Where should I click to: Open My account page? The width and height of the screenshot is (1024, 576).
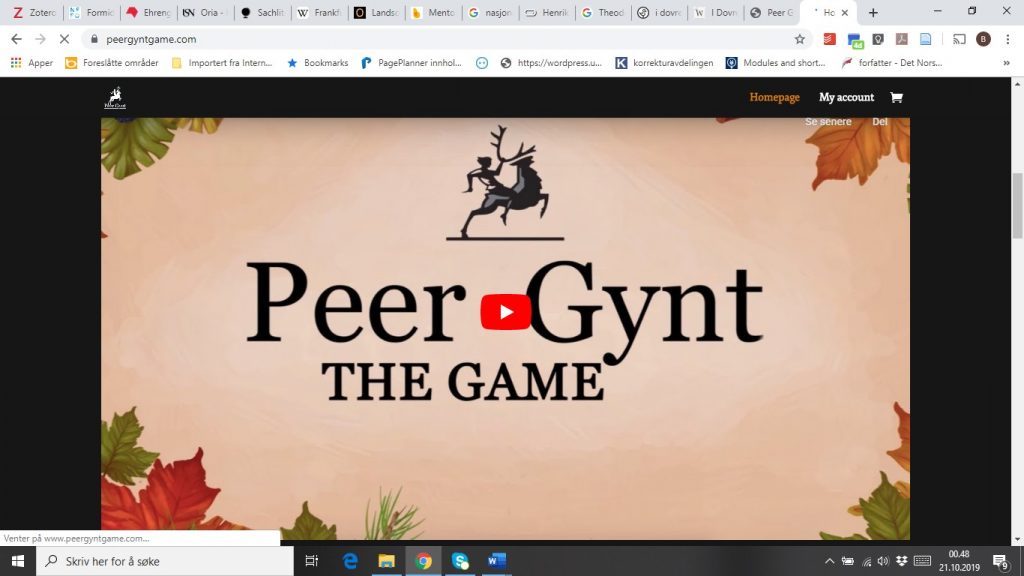pos(846,97)
